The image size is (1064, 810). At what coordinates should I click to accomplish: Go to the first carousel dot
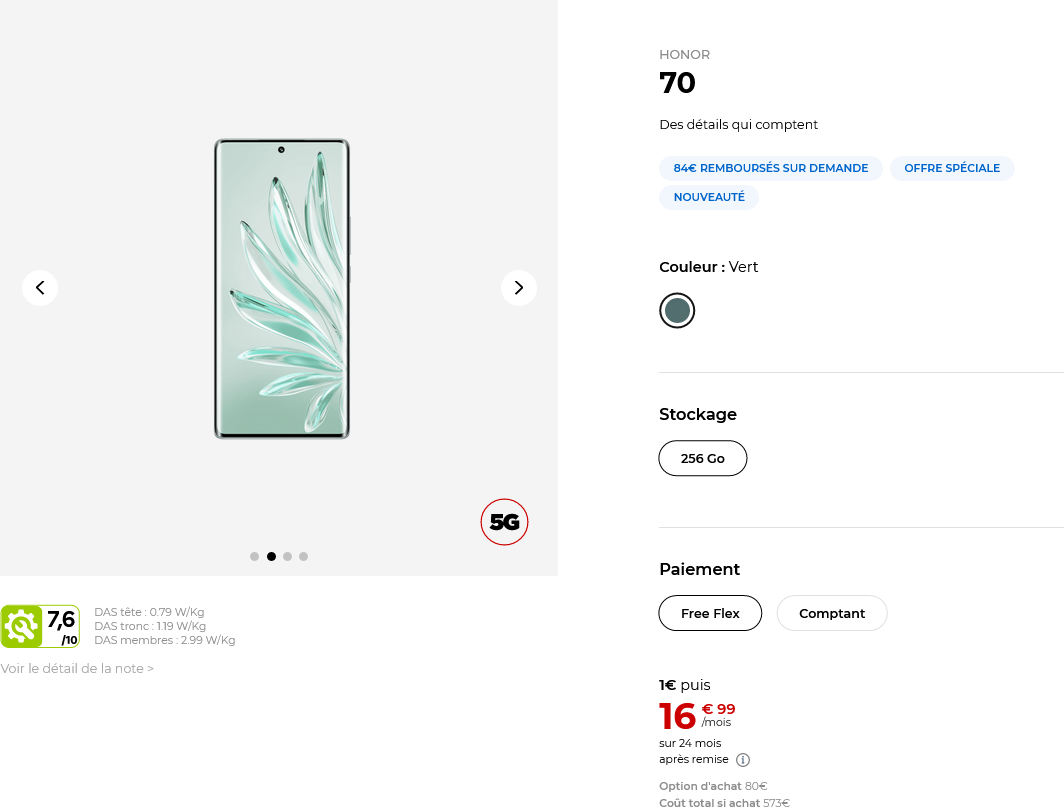[x=255, y=556]
